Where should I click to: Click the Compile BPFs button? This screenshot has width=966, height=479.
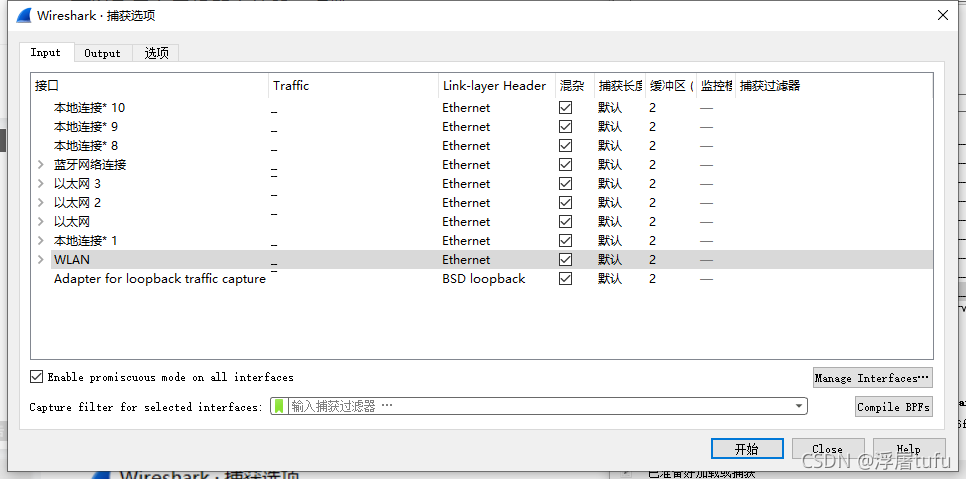893,407
